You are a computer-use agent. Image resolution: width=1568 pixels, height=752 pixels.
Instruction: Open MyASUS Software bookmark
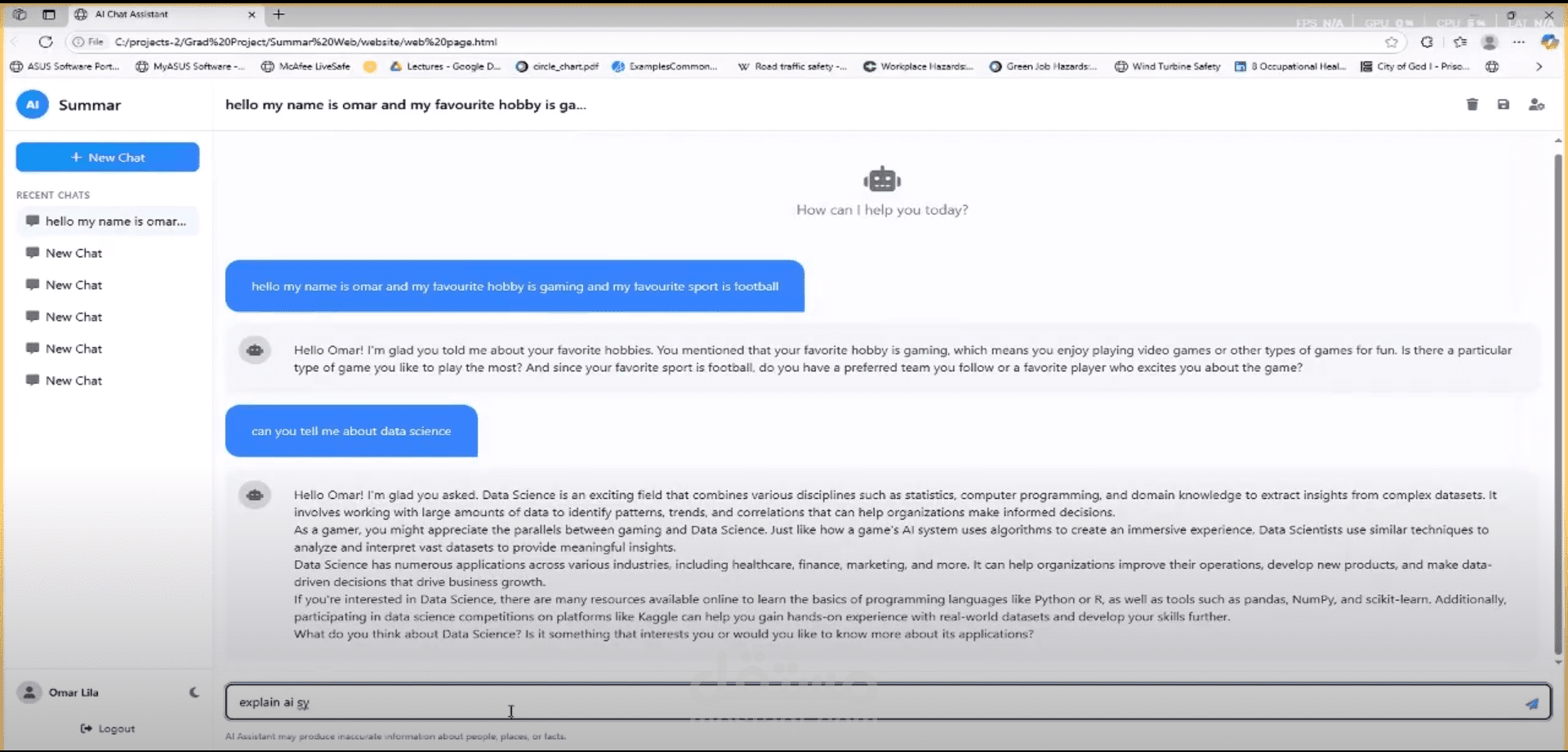[190, 66]
